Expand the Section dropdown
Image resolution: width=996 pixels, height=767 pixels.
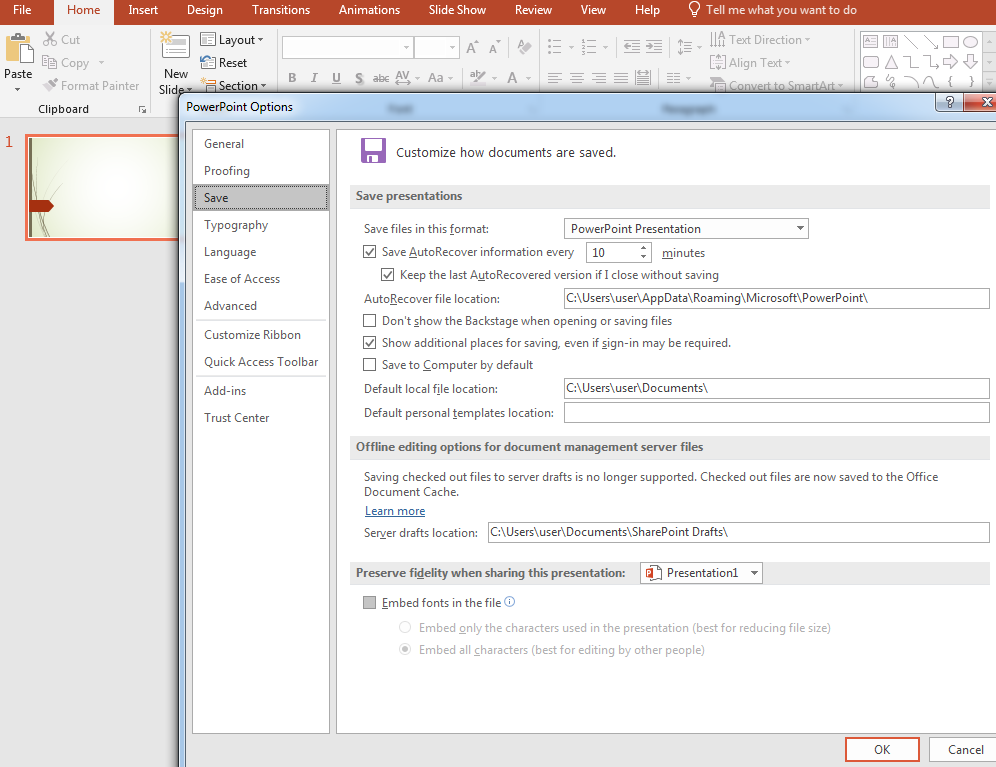click(233, 85)
